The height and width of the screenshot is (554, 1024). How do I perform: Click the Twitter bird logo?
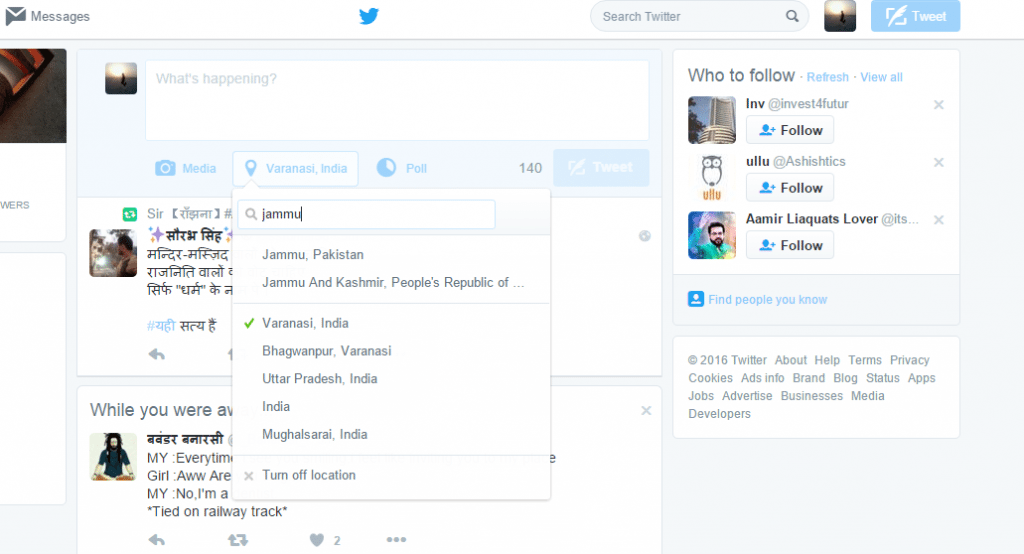point(369,16)
